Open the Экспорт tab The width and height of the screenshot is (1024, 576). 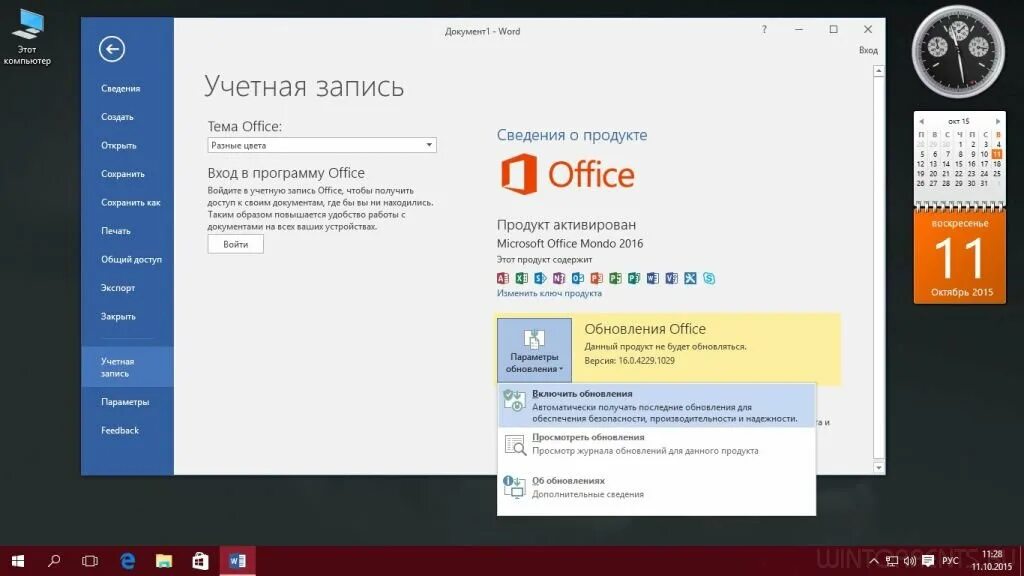coord(118,288)
